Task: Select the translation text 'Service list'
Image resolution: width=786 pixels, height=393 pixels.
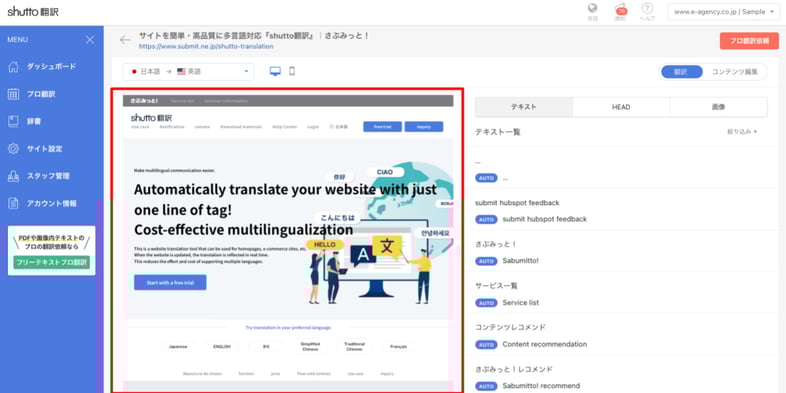Action: (521, 303)
